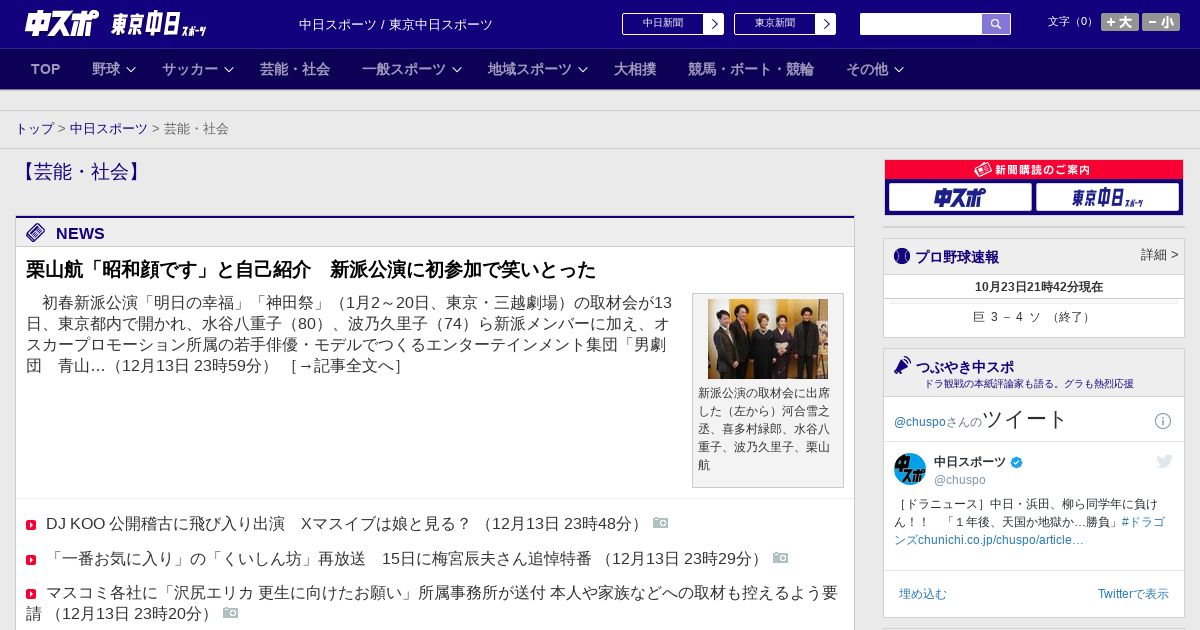Decrease text size with the －小 button
The width and height of the screenshot is (1200, 630).
[1161, 22]
